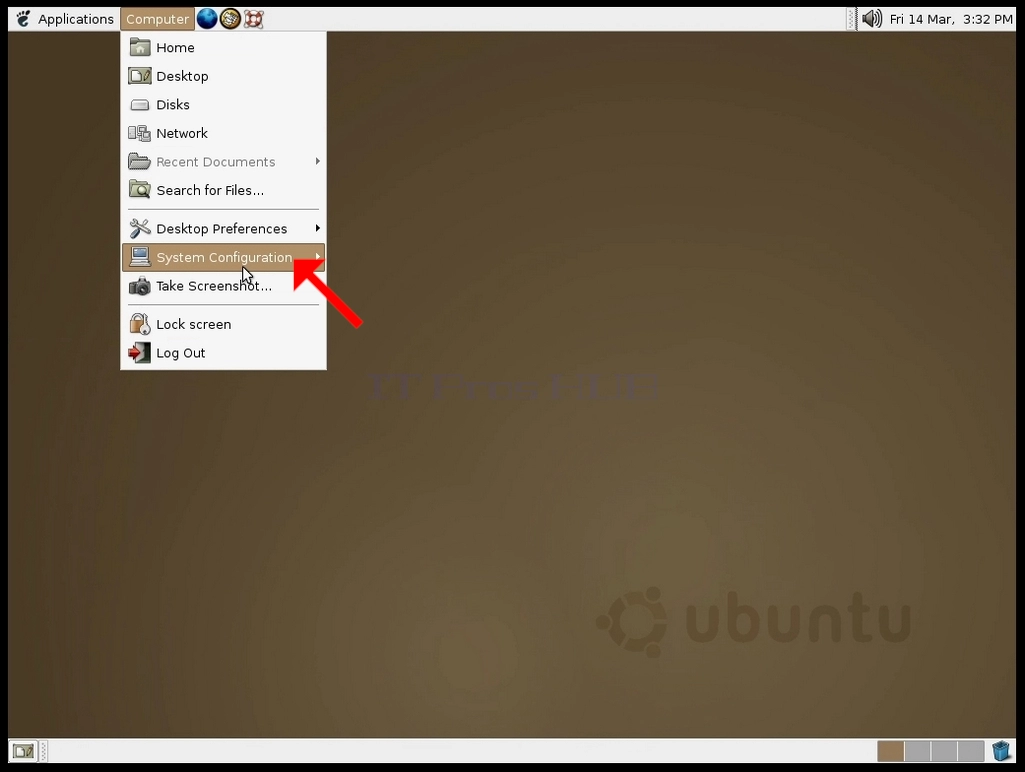The image size is (1025, 772).
Task: Click the Show Desktop button
Action: (x=24, y=751)
